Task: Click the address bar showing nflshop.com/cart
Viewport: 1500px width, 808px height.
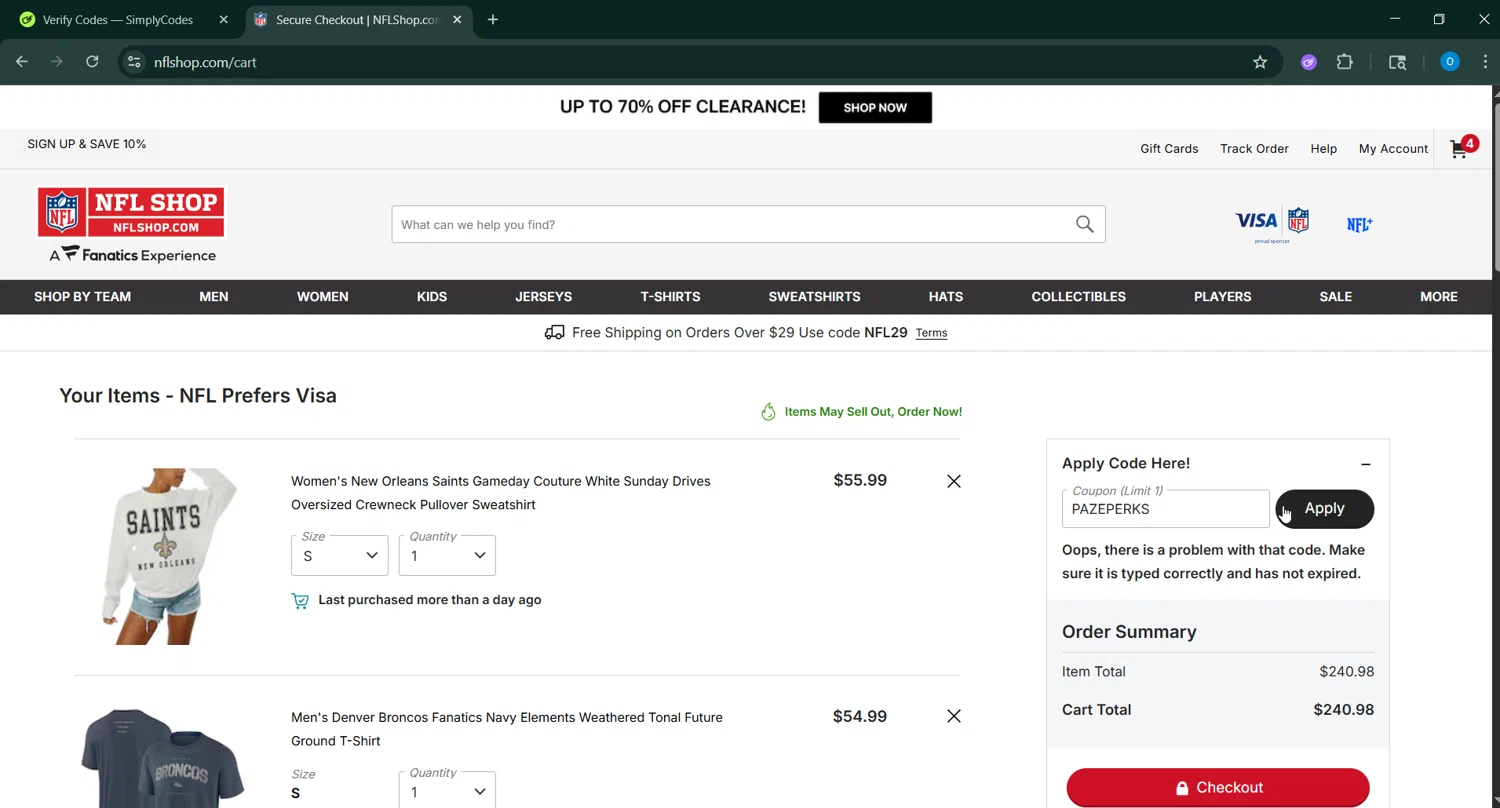Action: click(x=700, y=62)
